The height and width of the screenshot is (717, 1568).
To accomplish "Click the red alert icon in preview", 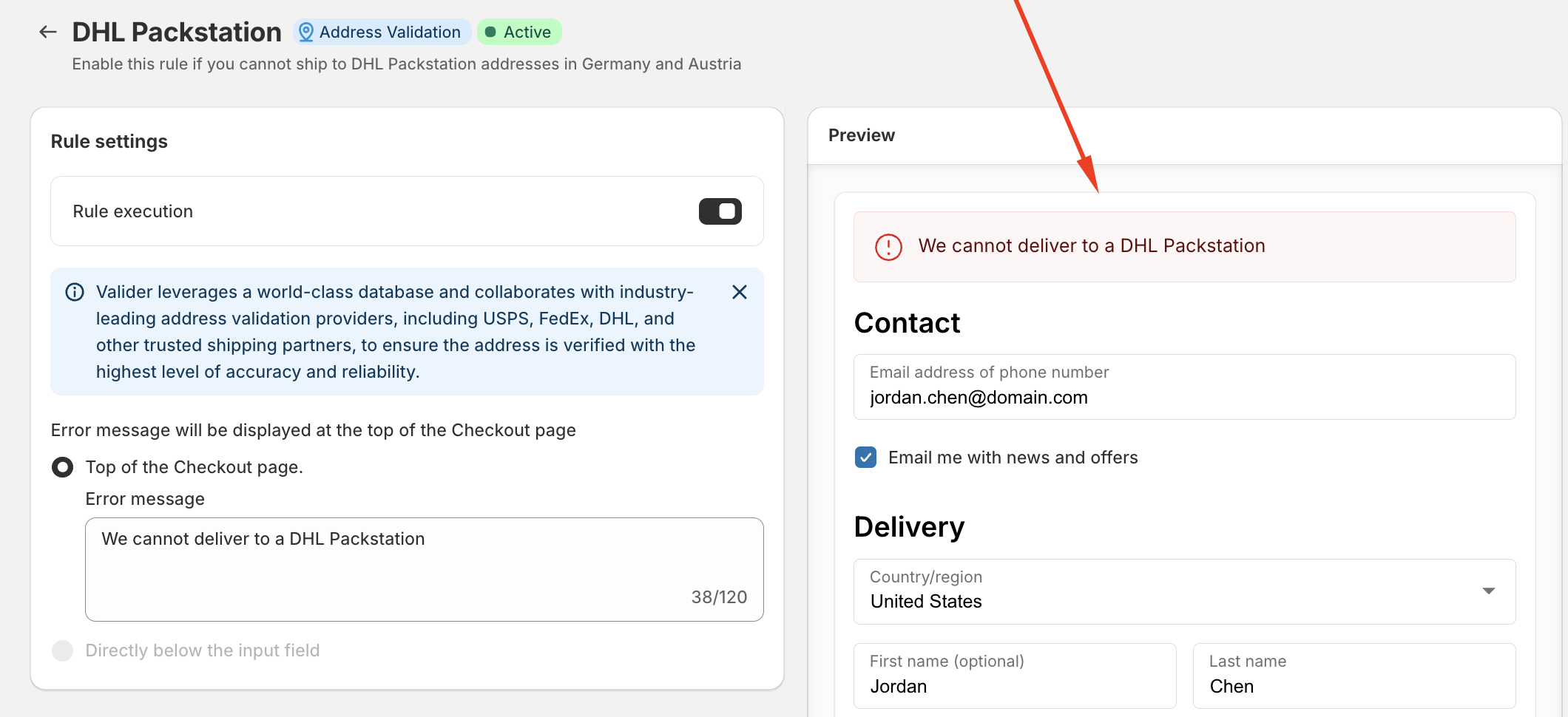I will tap(888, 247).
